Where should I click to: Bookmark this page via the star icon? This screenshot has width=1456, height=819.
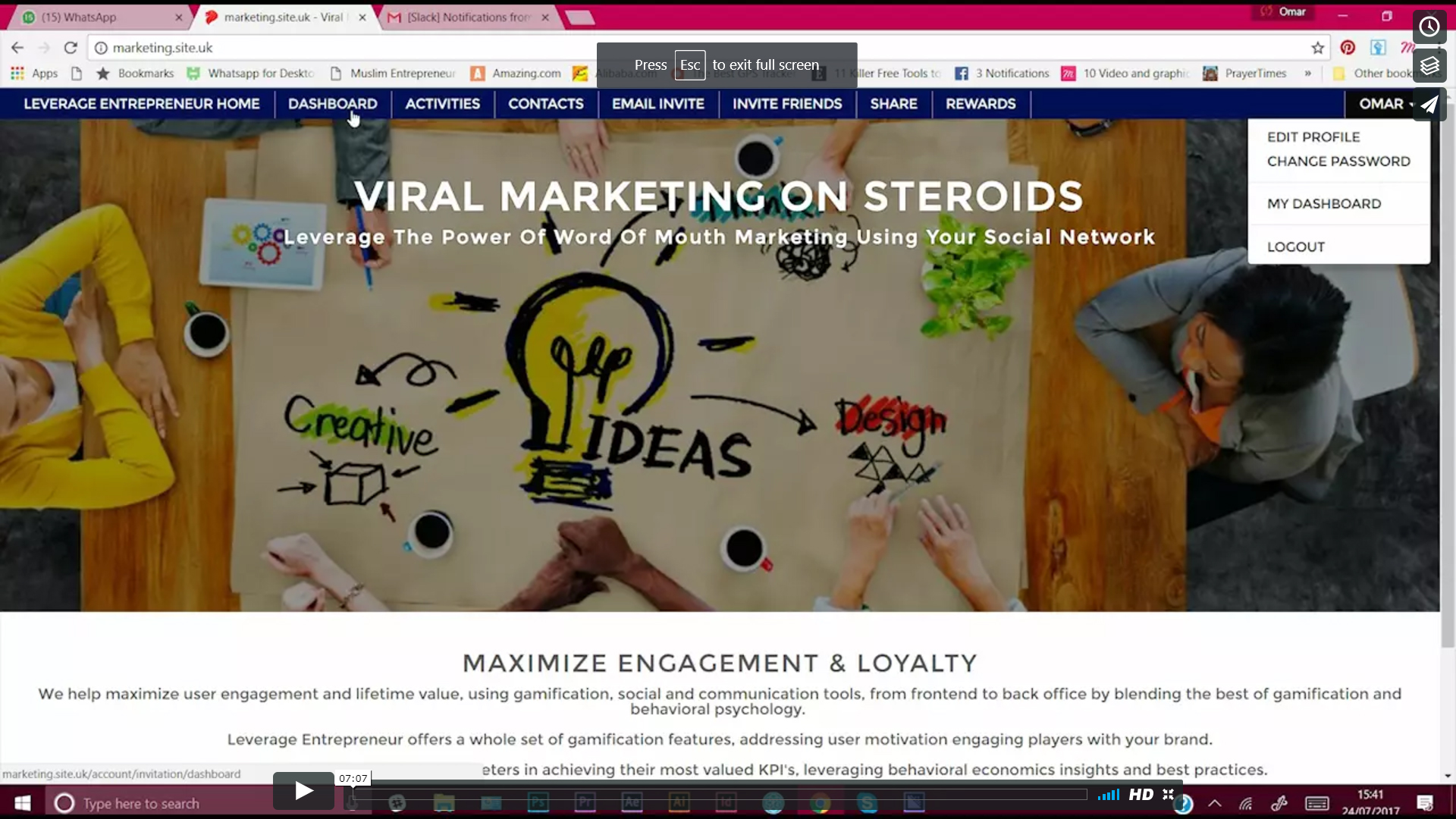click(x=1318, y=47)
